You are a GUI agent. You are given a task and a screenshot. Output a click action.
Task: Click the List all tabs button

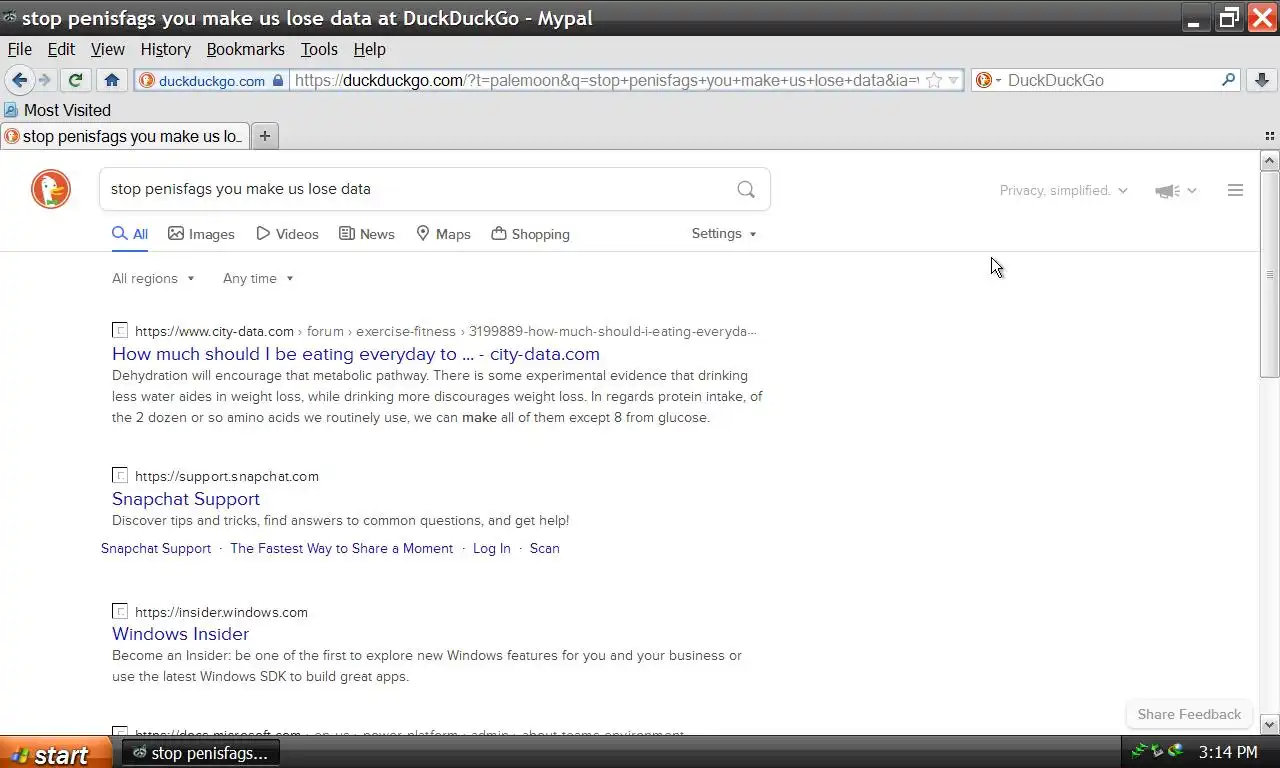pyautogui.click(x=1270, y=136)
